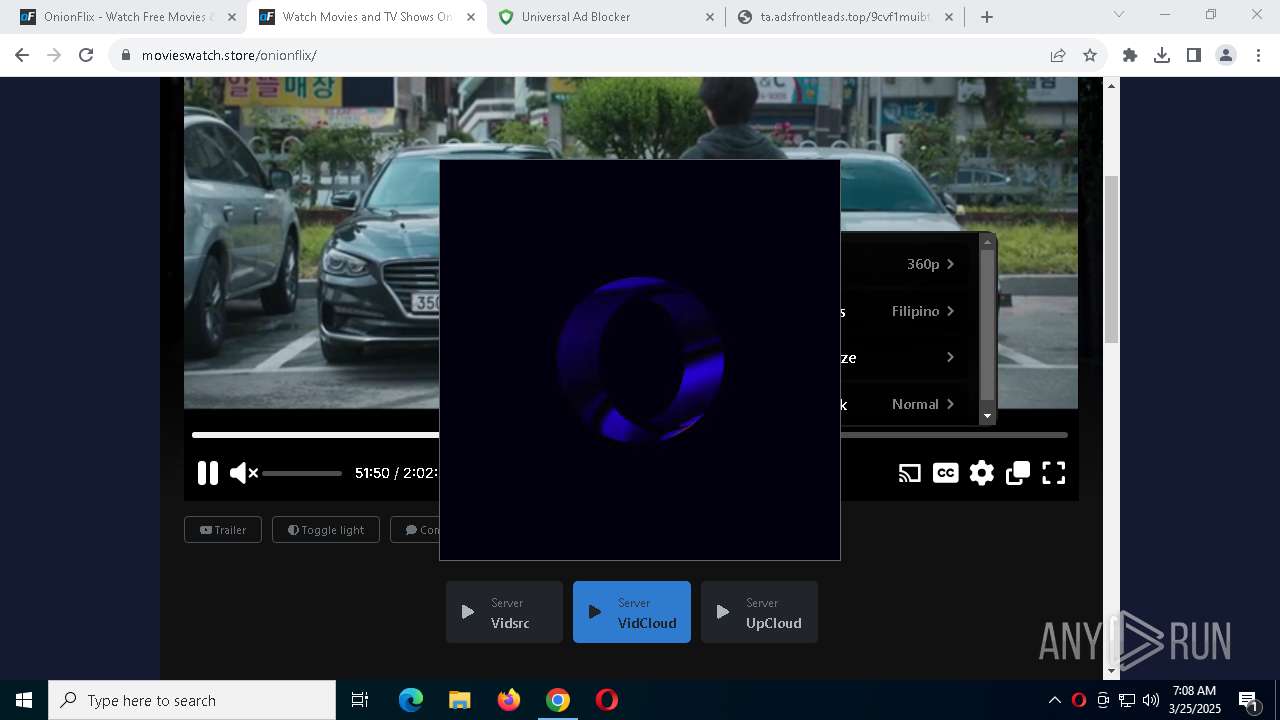1280x720 pixels.
Task: Toggle the light button
Action: 326,530
